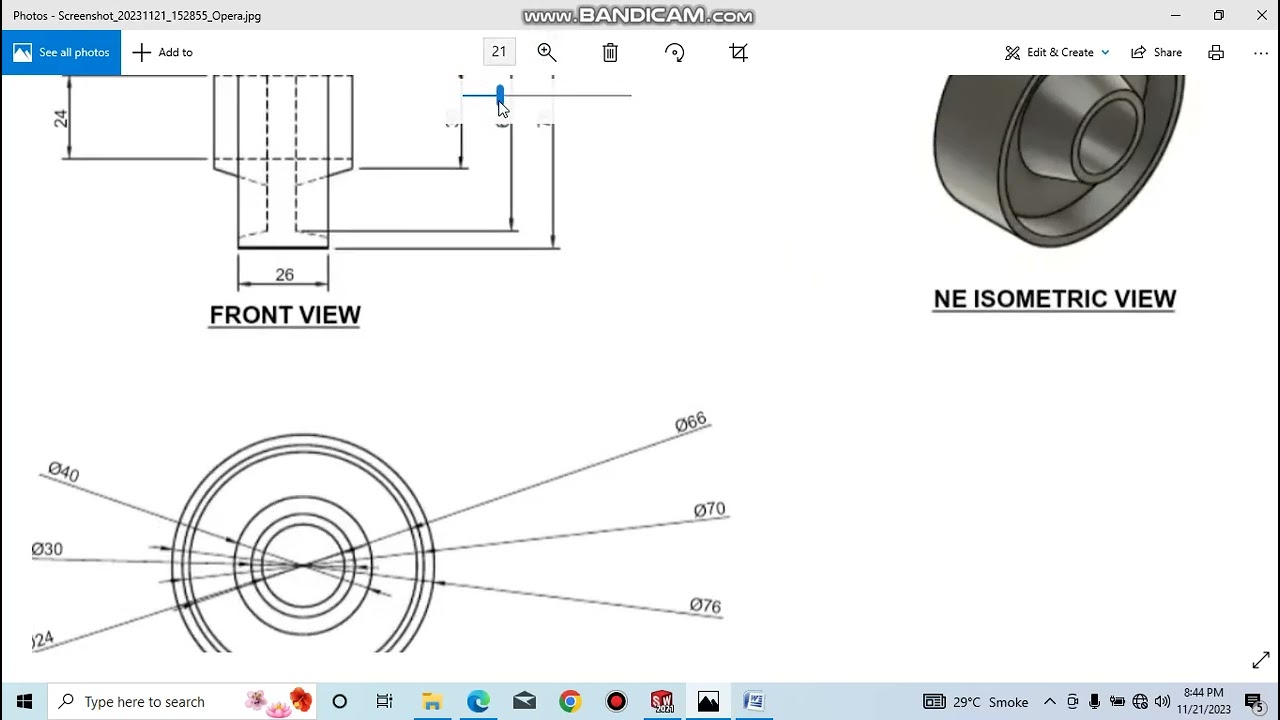This screenshot has width=1280, height=720.
Task: Select the crop tool
Action: click(739, 52)
